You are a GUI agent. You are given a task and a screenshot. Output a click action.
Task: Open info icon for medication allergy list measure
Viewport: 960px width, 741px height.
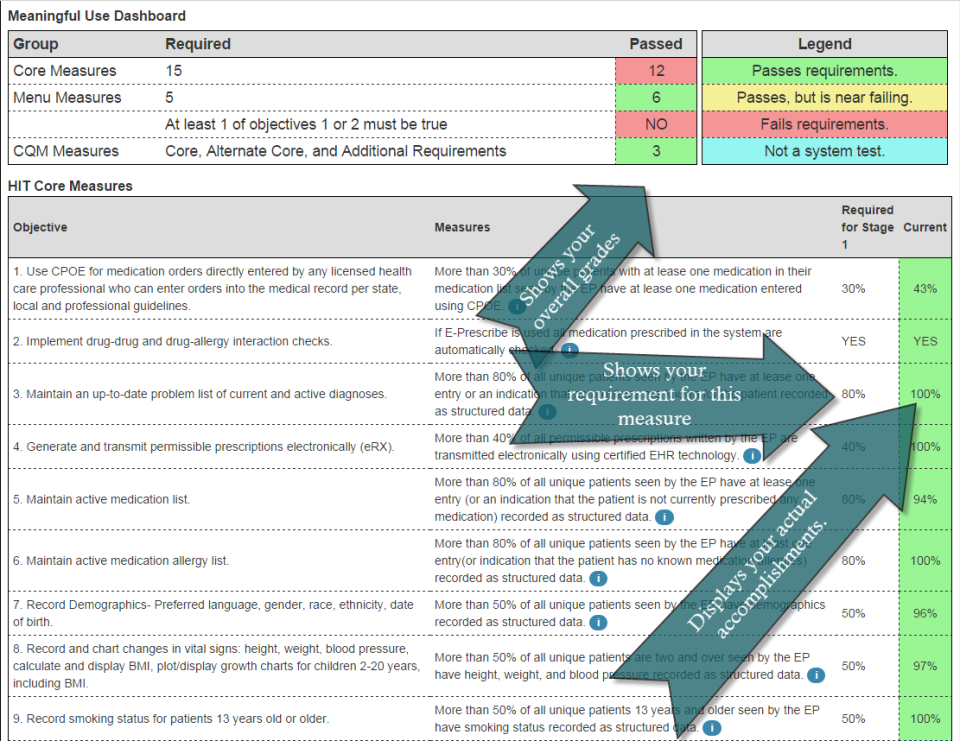tap(599, 577)
